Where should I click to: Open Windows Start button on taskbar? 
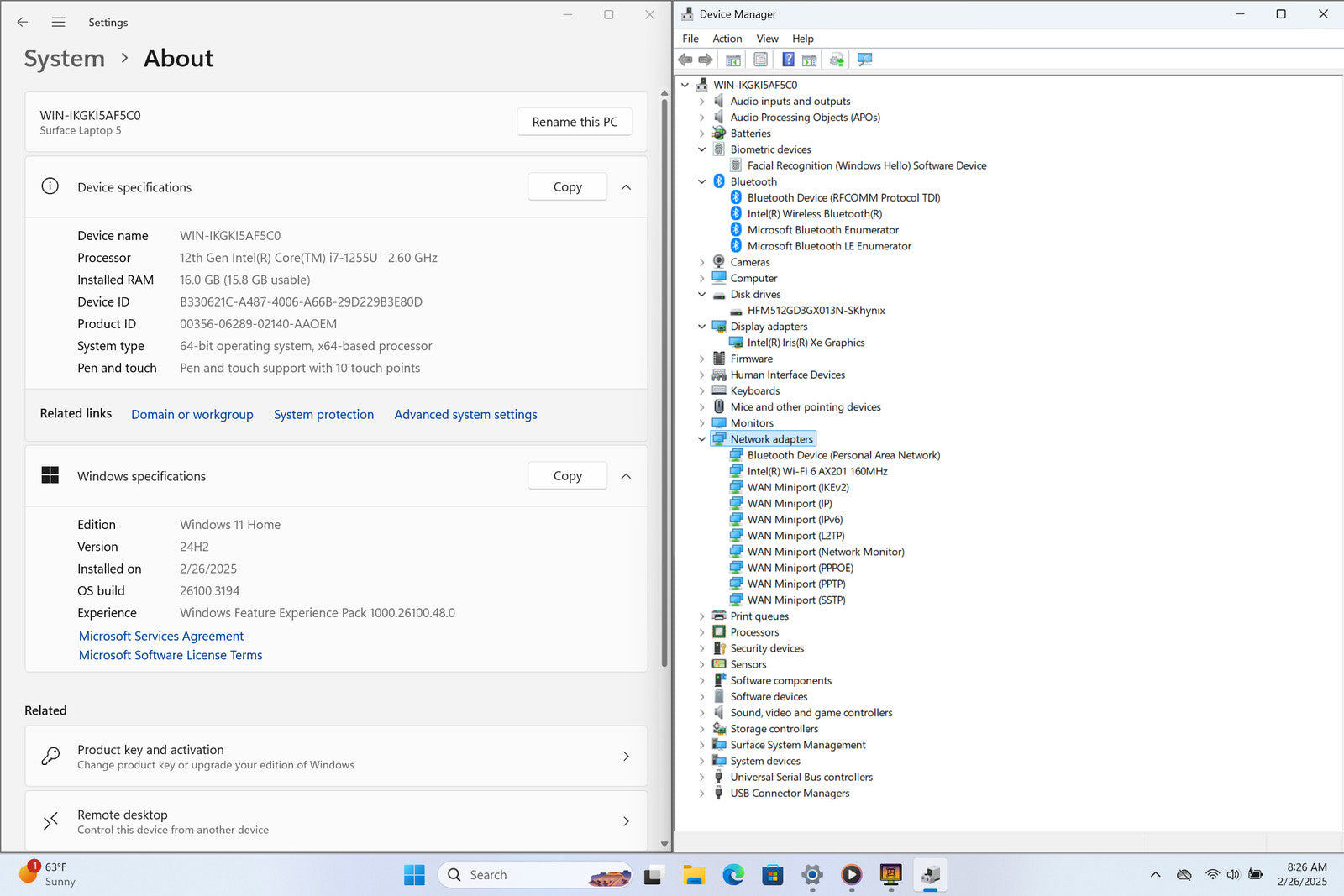click(414, 875)
